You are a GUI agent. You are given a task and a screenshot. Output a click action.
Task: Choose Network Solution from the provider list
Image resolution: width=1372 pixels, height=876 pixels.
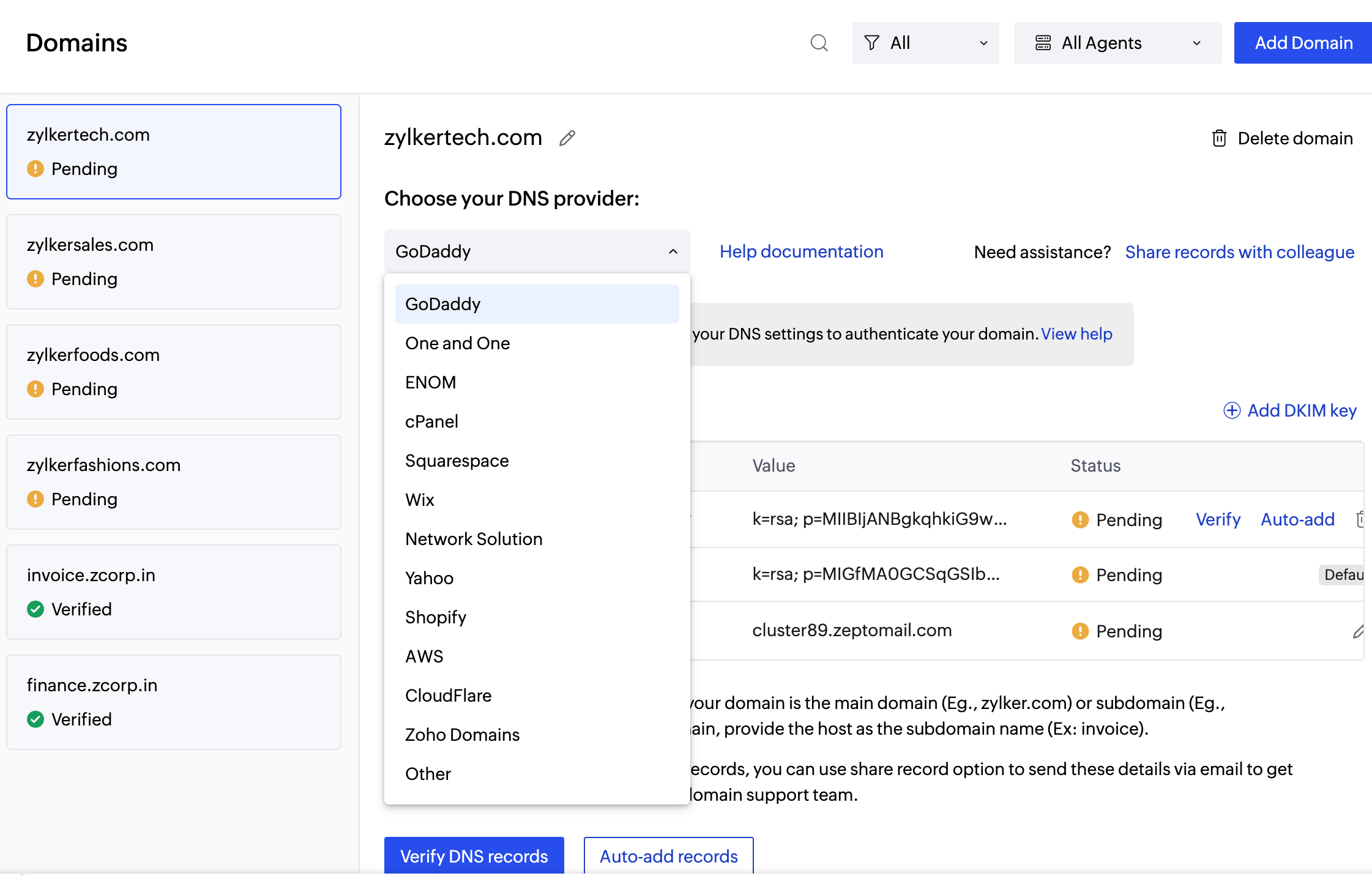click(x=537, y=539)
